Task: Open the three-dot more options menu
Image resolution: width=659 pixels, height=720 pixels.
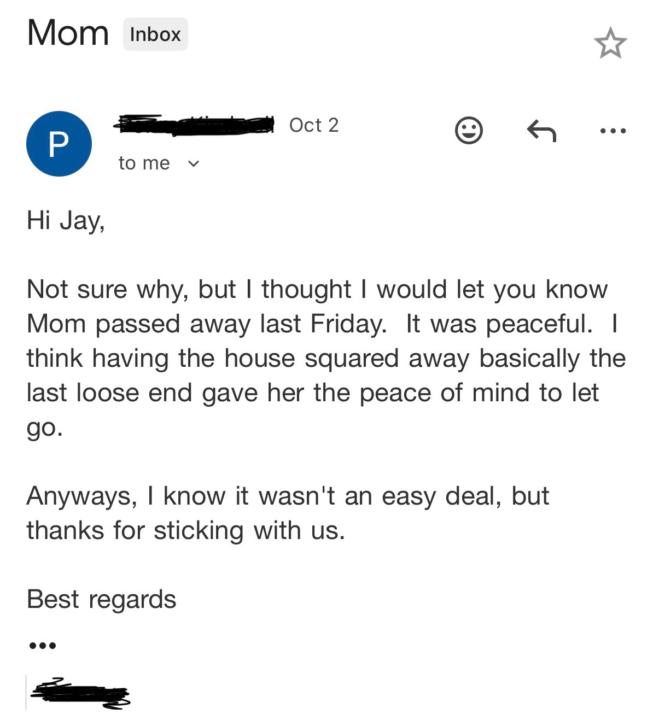Action: (x=612, y=130)
